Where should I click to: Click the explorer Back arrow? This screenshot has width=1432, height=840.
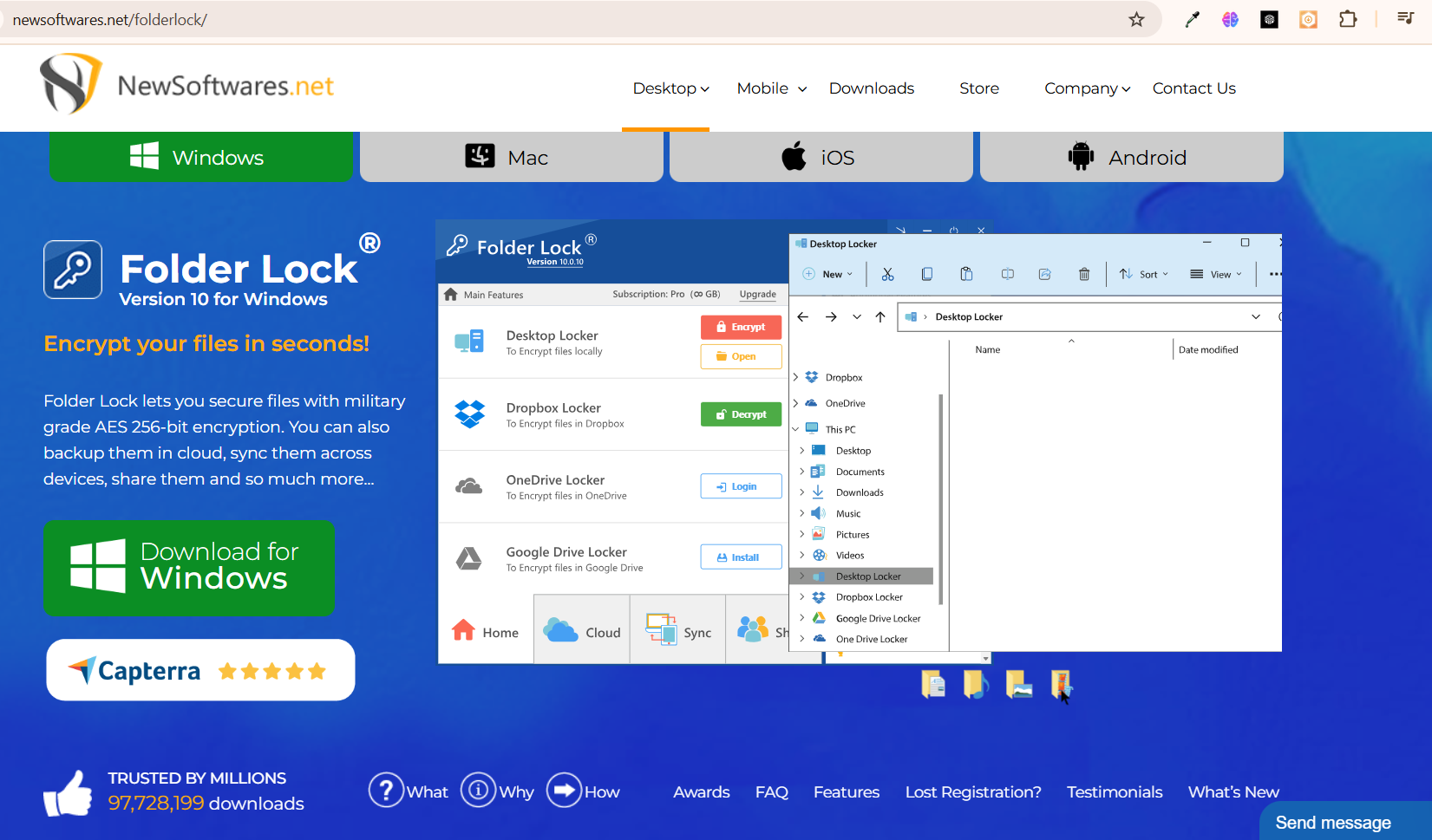803,316
